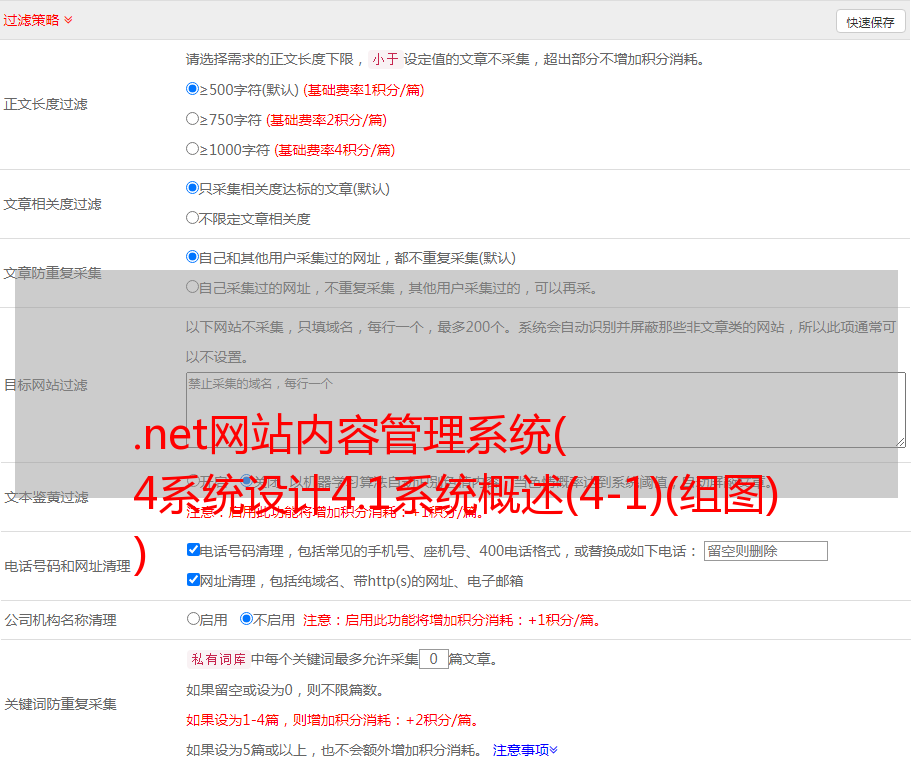Viewport: 912px width, 768px height.
Task: Click the 电话号码和网址清理 row label
Action: pyautogui.click(x=67, y=566)
